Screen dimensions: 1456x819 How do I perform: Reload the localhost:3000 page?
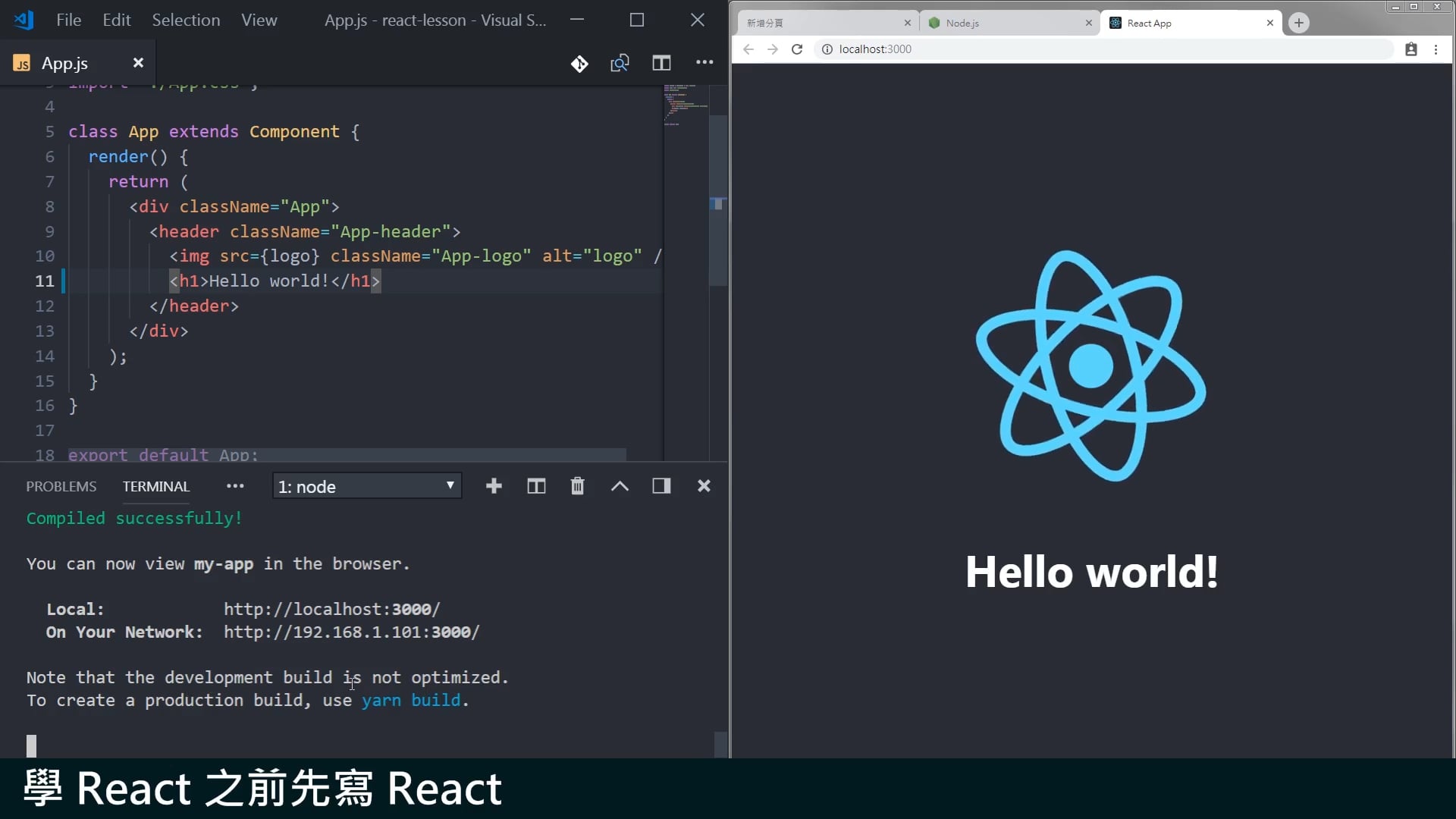coord(797,49)
